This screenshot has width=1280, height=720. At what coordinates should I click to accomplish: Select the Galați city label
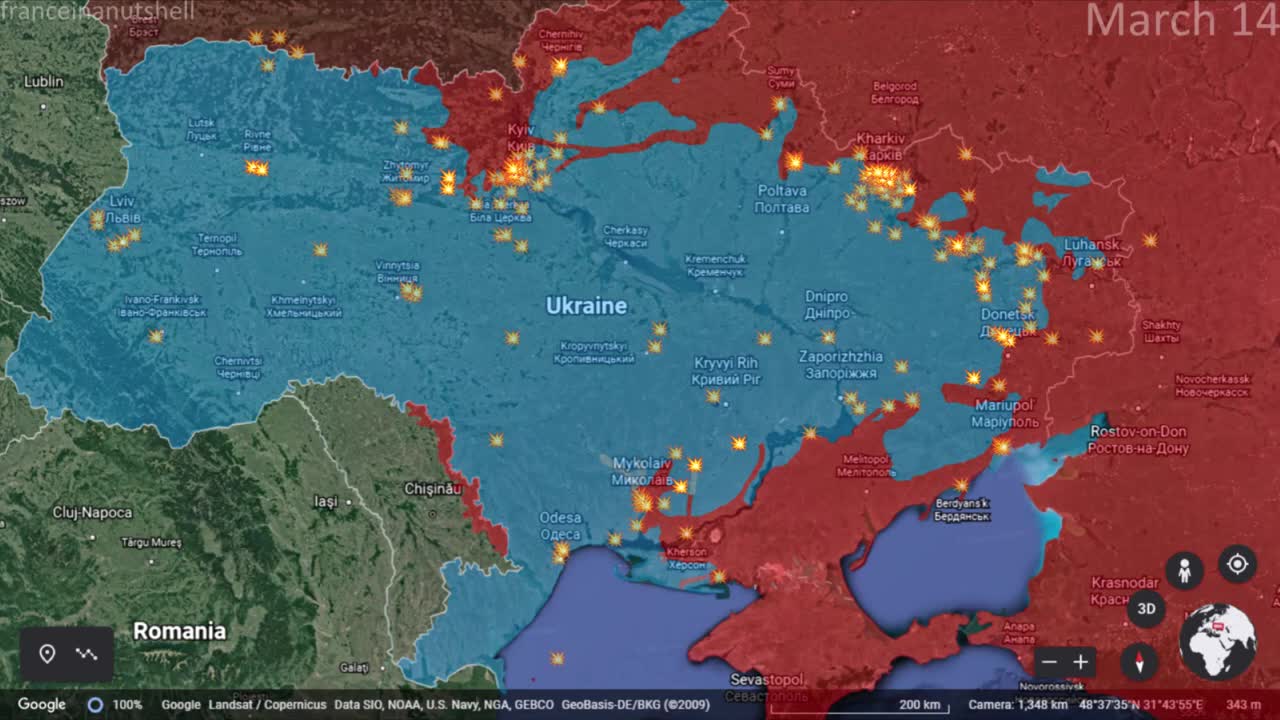tap(354, 667)
